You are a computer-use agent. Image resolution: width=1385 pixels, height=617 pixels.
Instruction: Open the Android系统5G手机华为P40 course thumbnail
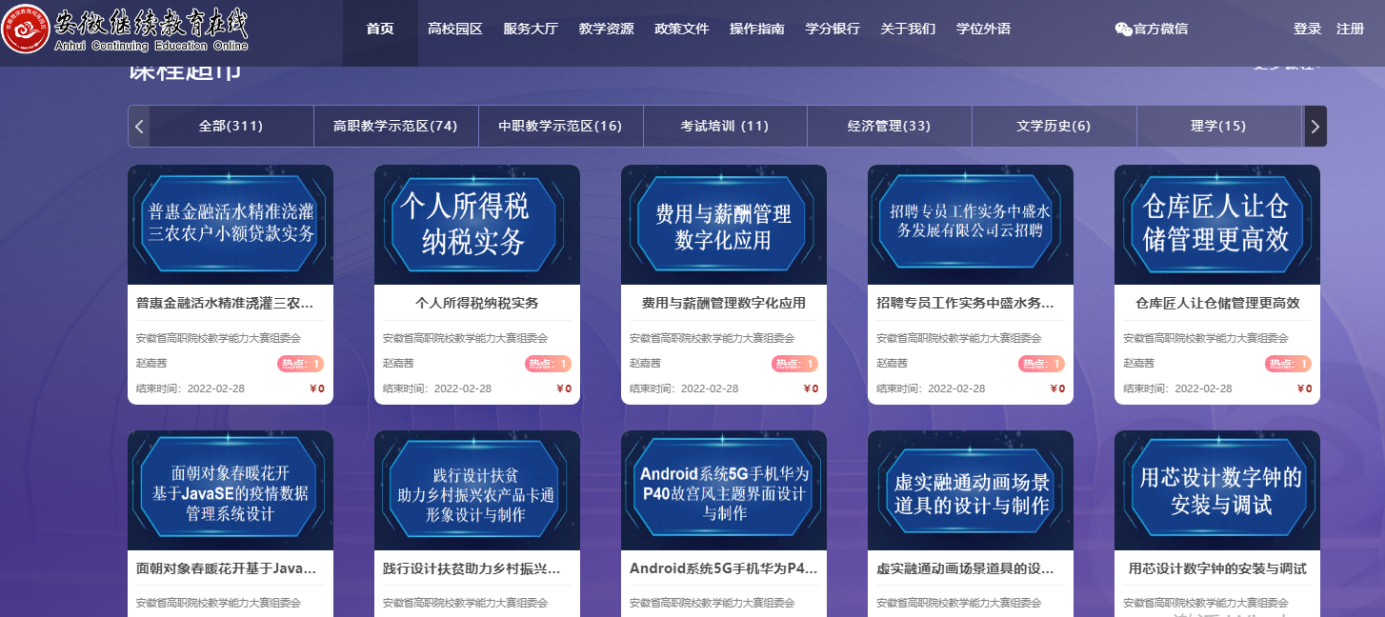tap(724, 490)
